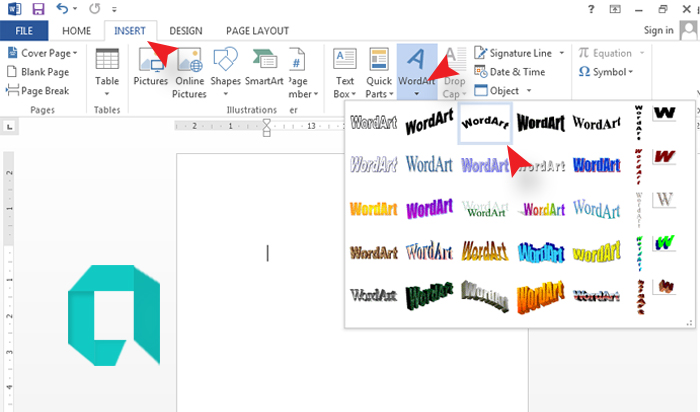Insert a Page Break
Viewport: 700px width, 412px height.
38,91
